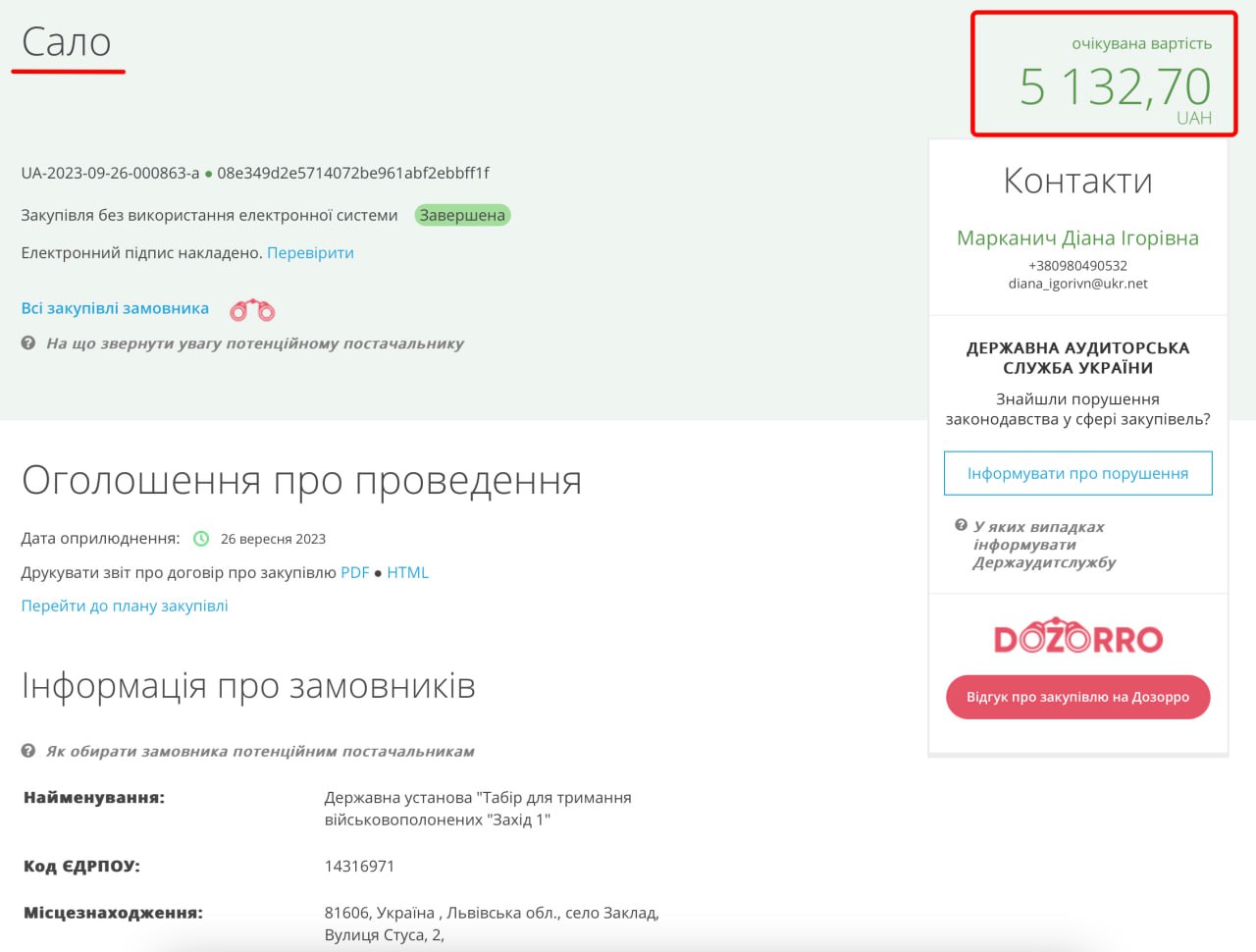
Task: Click question mark icon near supplier attention hint
Action: [x=28, y=344]
